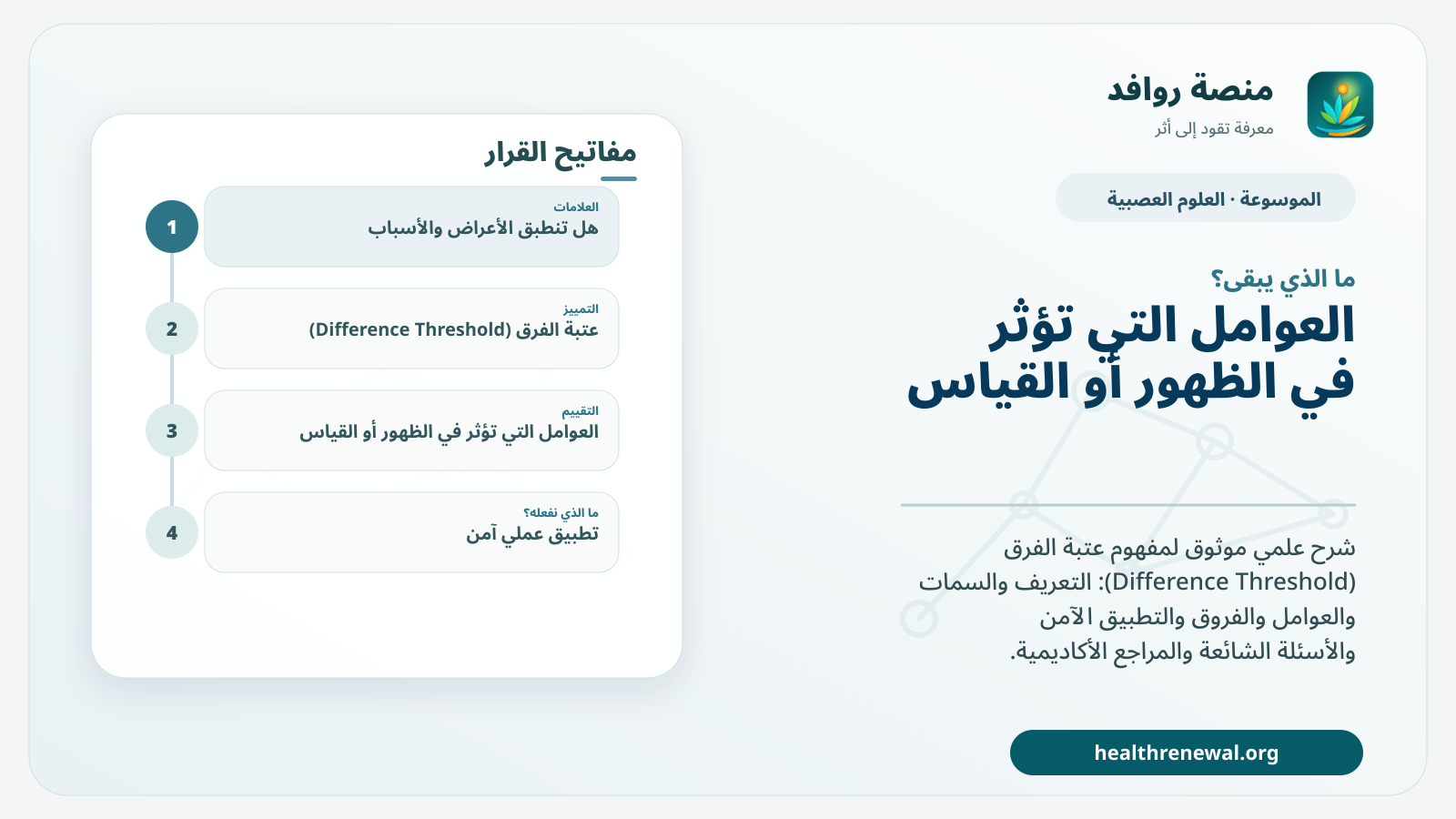Open the healthrenewal.org link button

pyautogui.click(x=1186, y=753)
